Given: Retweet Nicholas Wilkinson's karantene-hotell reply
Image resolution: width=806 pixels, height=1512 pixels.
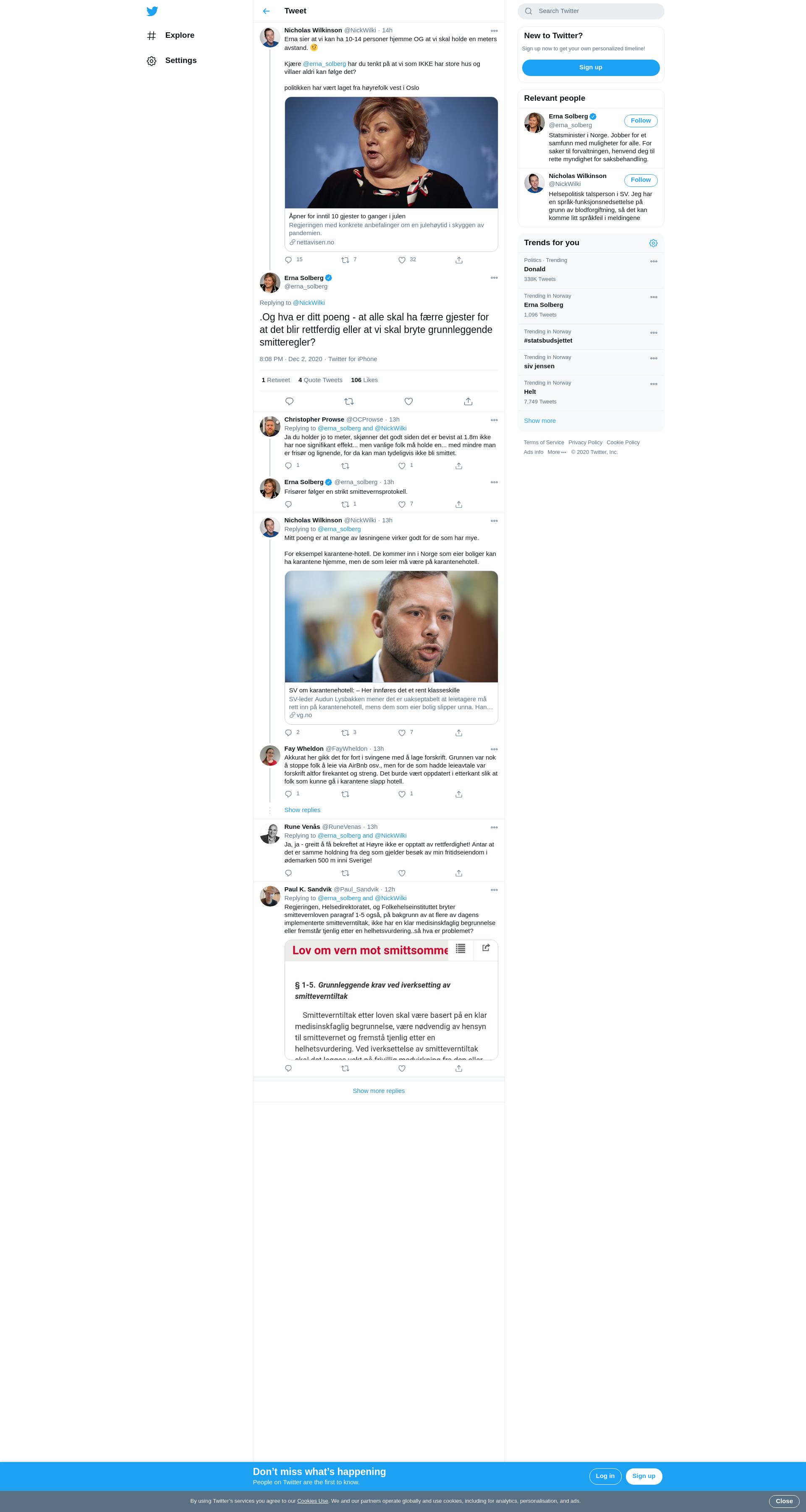Looking at the screenshot, I should pyautogui.click(x=345, y=733).
